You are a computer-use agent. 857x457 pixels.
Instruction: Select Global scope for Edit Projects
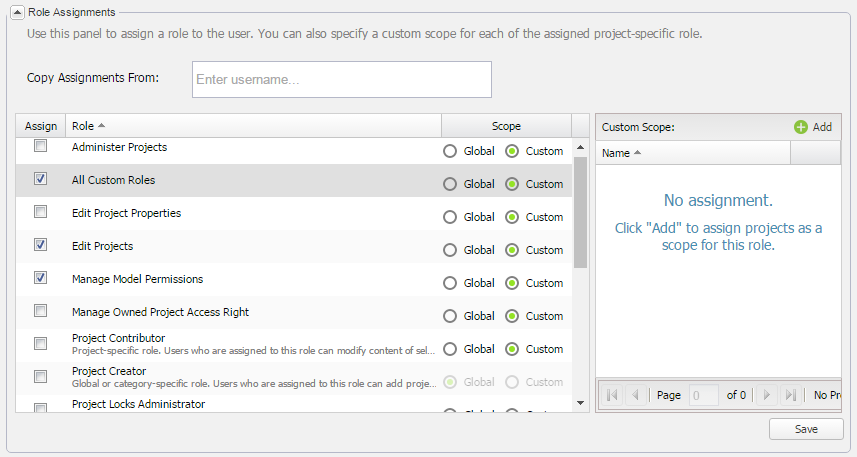pos(450,250)
